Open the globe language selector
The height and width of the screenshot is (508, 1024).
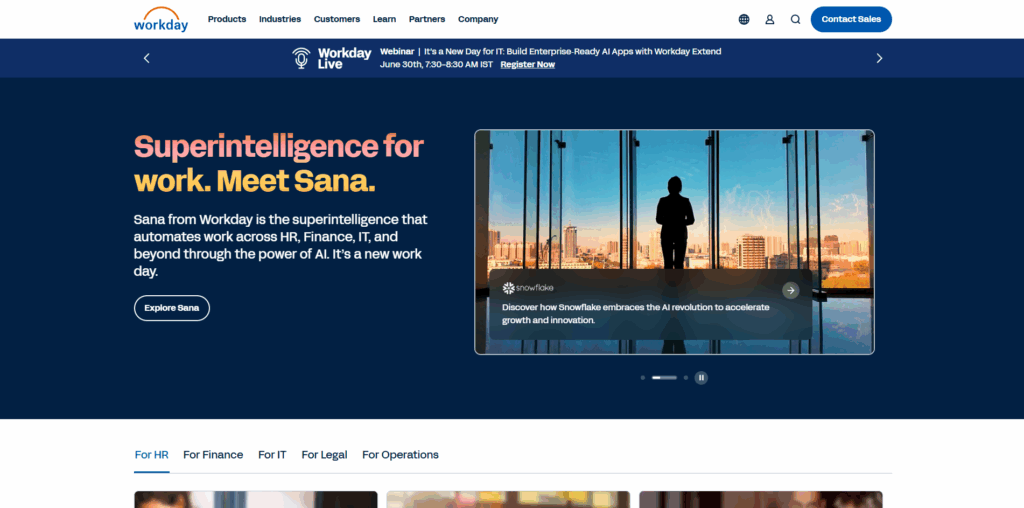point(744,20)
